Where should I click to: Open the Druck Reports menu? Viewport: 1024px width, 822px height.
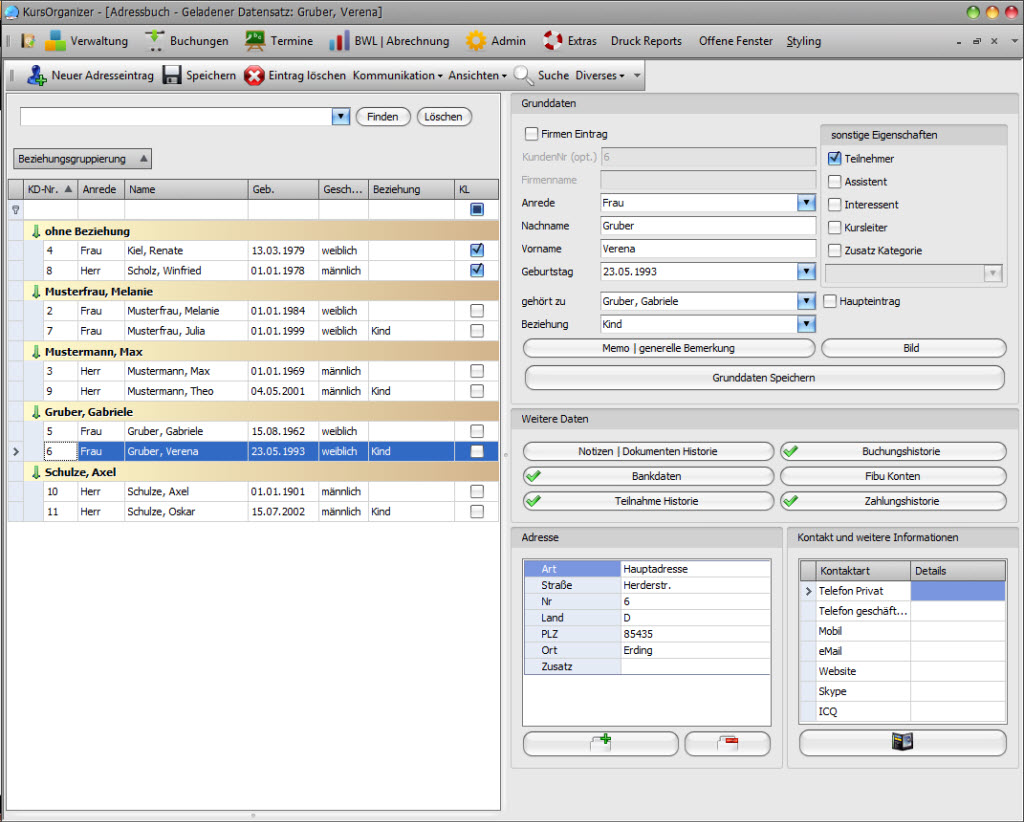point(646,41)
